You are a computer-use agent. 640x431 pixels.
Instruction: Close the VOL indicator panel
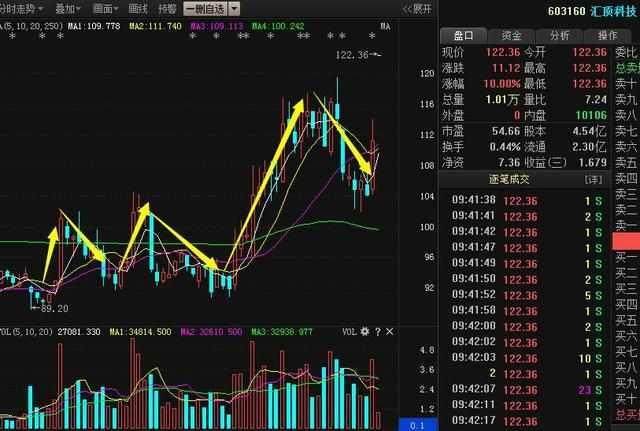(390, 331)
